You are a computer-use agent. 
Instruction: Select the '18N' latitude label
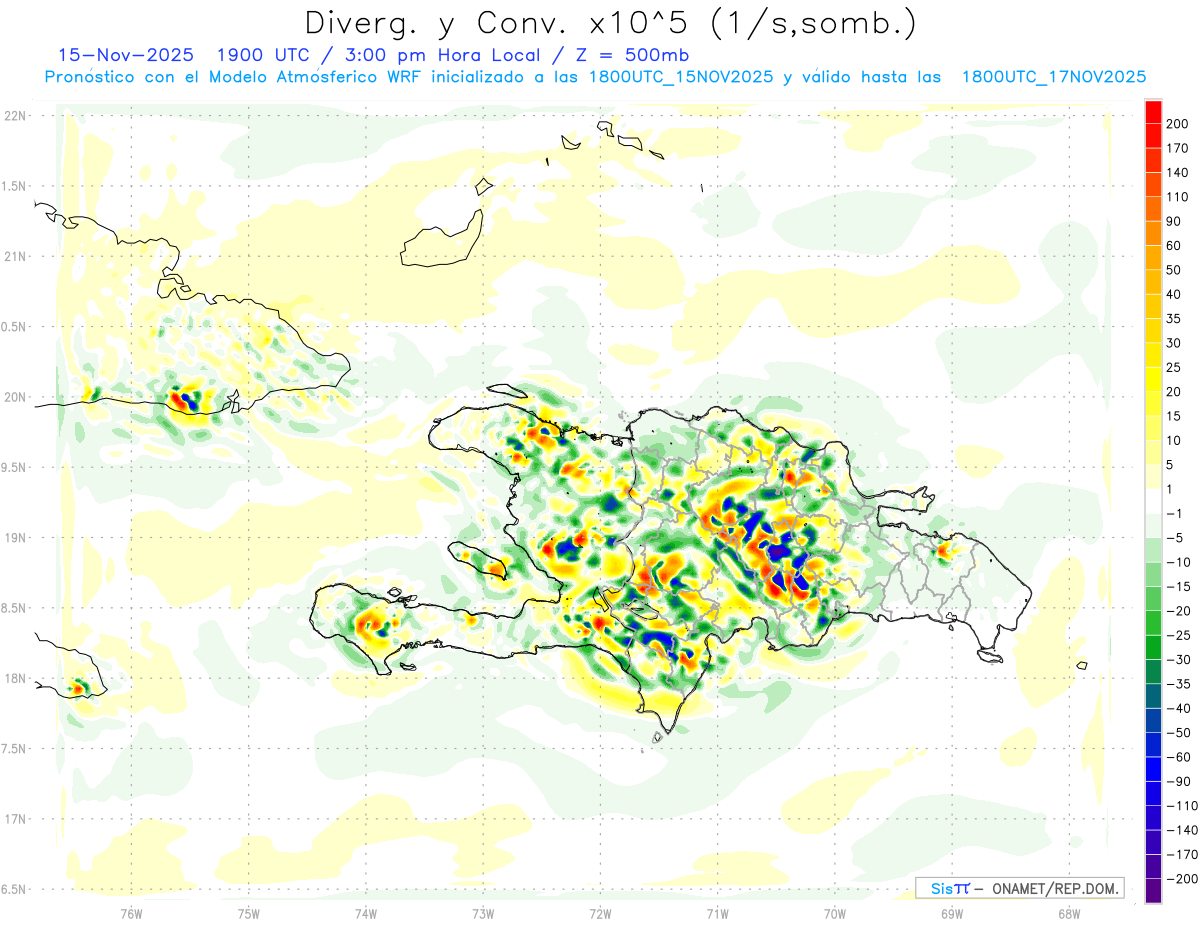[x=14, y=678]
